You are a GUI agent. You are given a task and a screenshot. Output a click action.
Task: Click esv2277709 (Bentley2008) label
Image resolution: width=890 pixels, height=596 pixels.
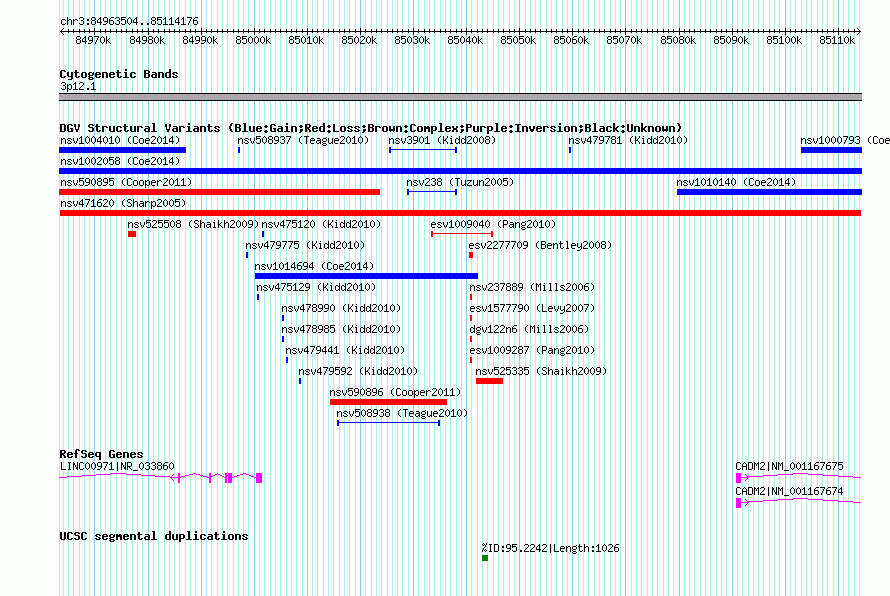pyautogui.click(x=540, y=245)
